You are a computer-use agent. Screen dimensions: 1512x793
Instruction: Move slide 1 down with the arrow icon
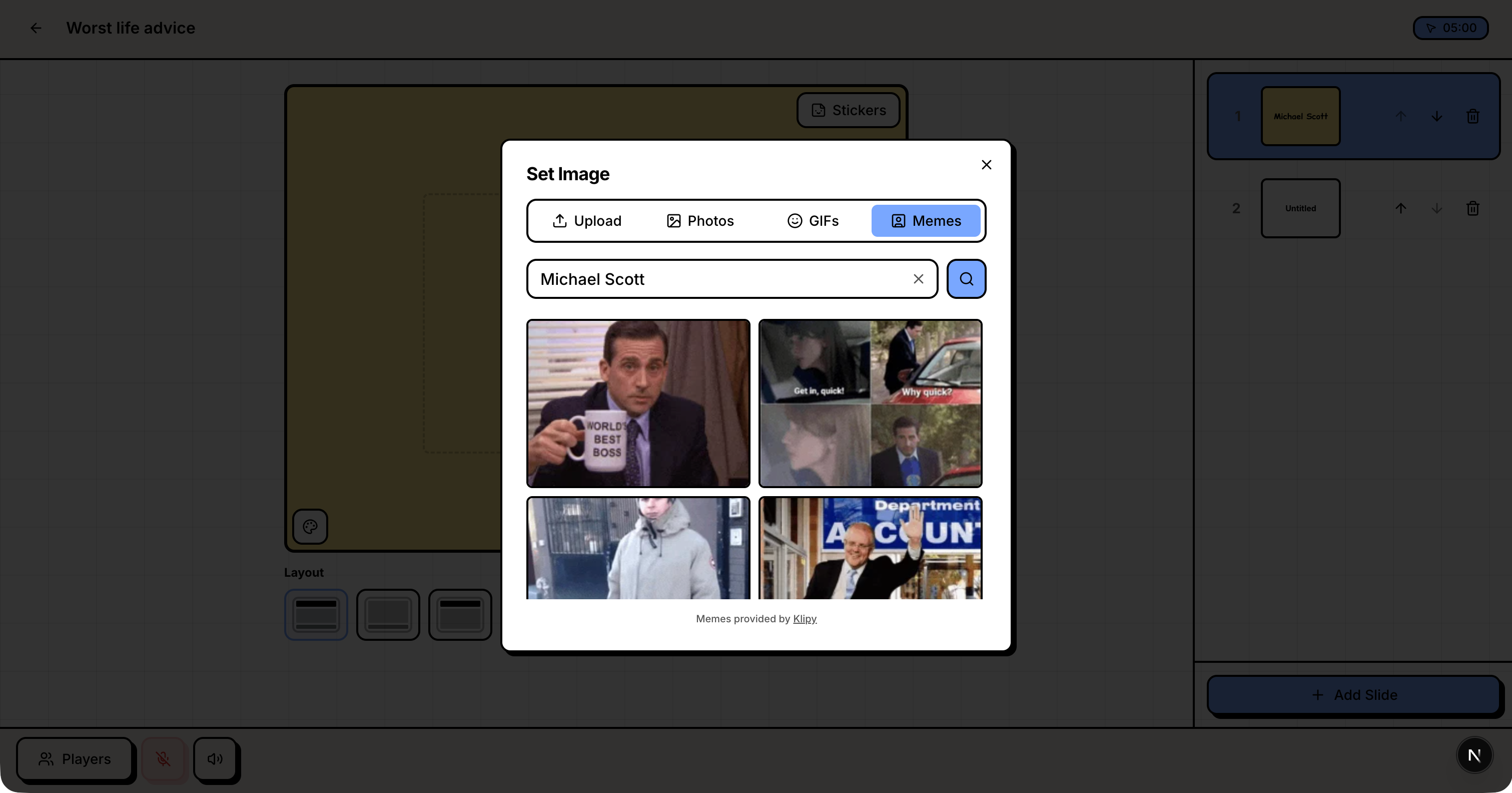[x=1436, y=116]
